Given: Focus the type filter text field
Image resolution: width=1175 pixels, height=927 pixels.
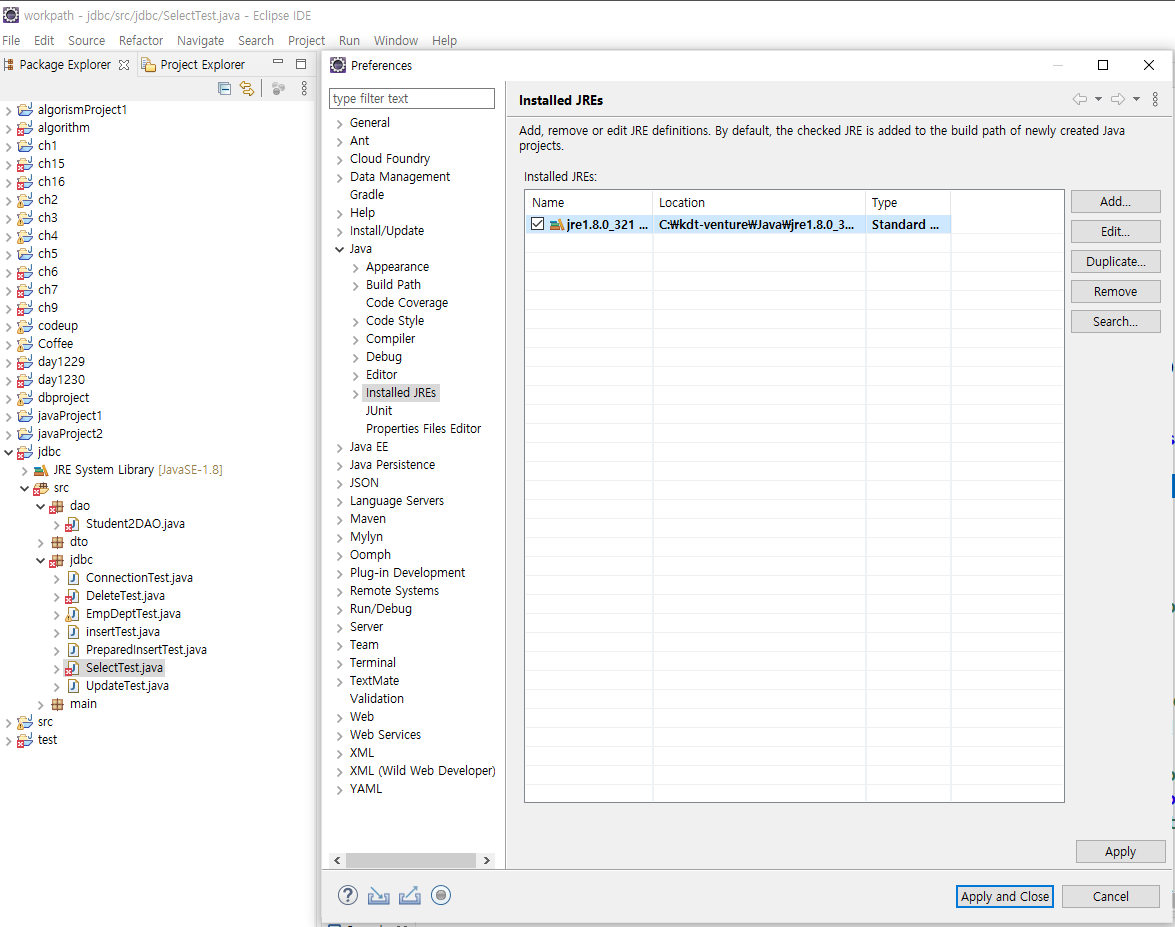Looking at the screenshot, I should [x=412, y=98].
